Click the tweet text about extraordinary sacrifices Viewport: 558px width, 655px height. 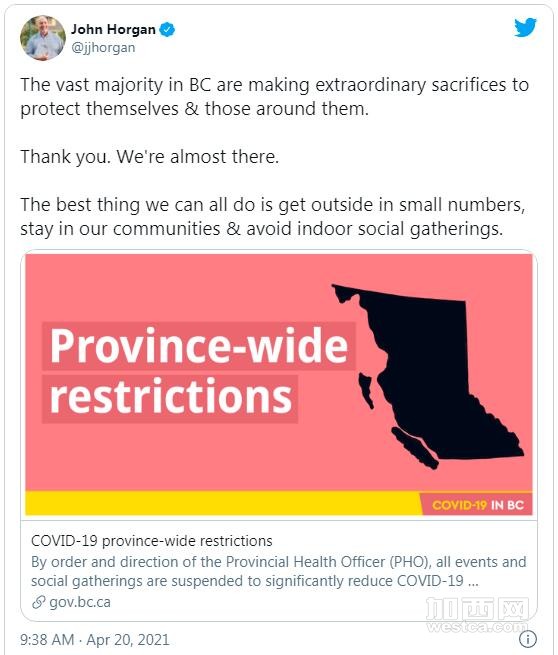pyautogui.click(x=274, y=96)
